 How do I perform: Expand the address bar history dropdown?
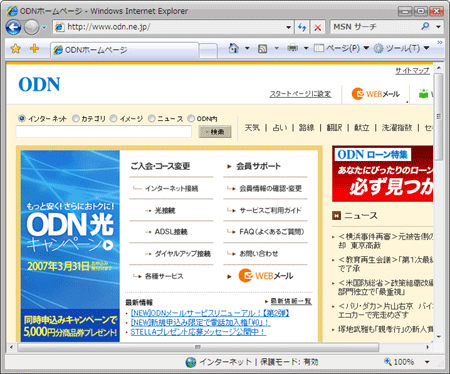click(x=289, y=27)
